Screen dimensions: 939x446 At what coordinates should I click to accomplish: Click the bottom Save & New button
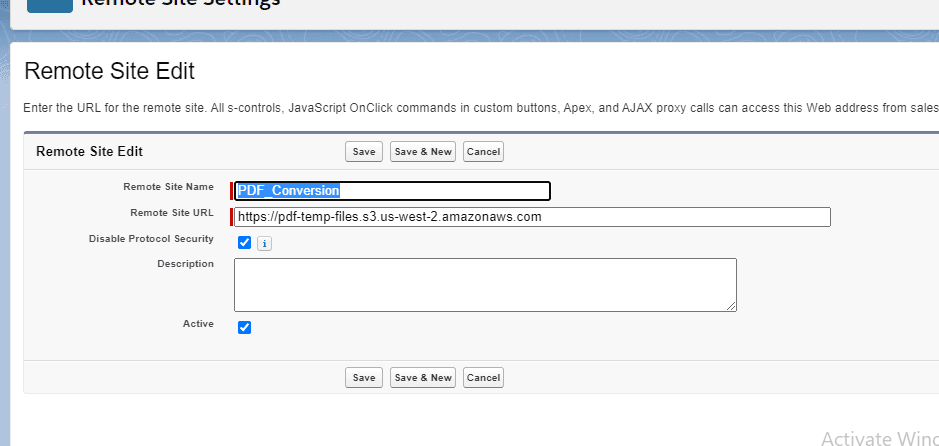click(x=423, y=378)
